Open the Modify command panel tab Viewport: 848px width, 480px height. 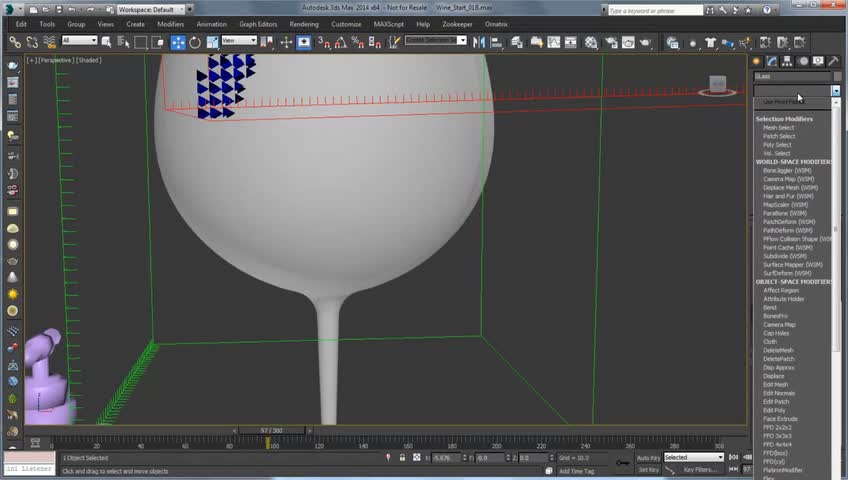pos(770,61)
